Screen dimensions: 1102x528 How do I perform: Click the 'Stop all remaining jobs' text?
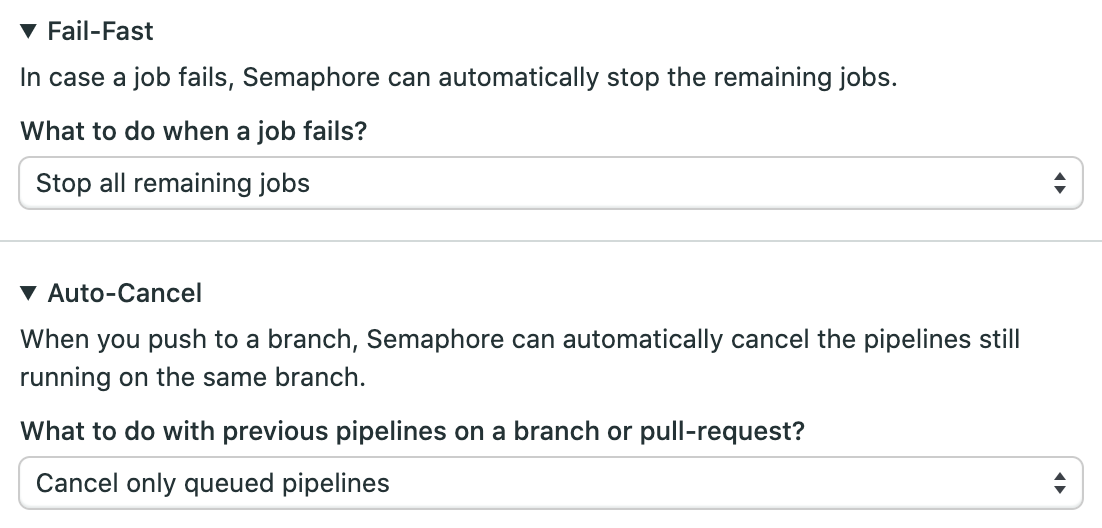coord(173,183)
